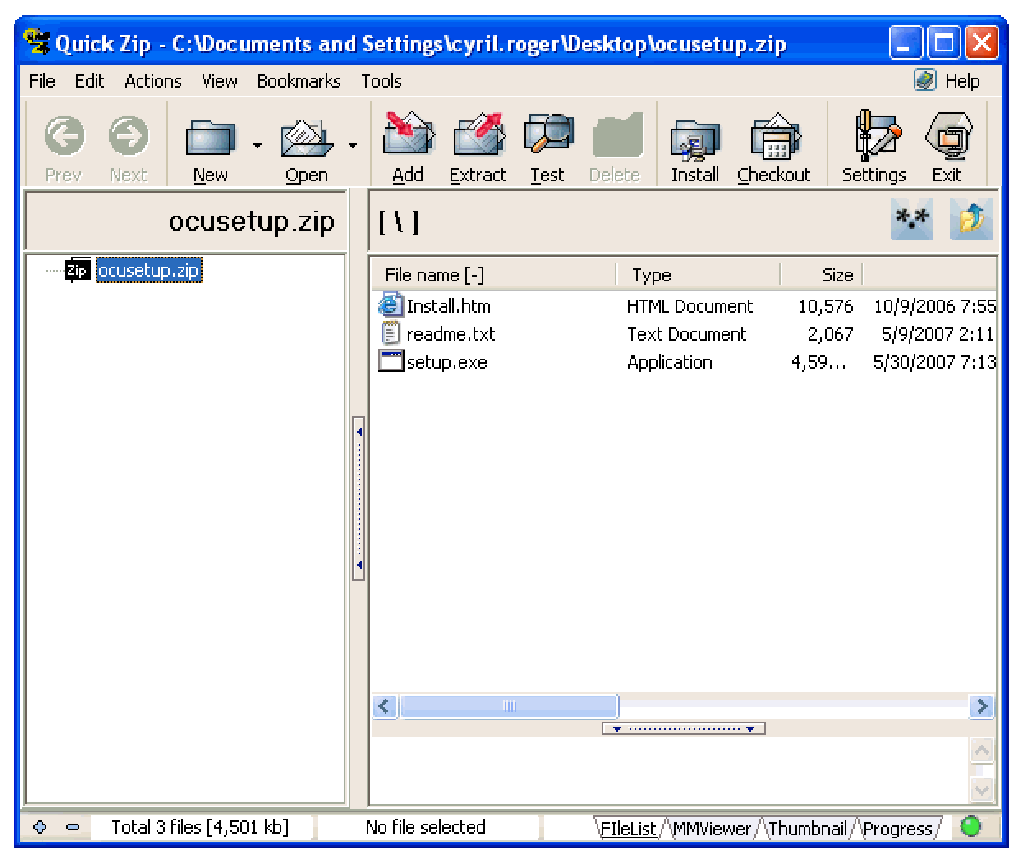1020x861 pixels.
Task: Switch to the Thumbnail tab
Action: [x=807, y=828]
